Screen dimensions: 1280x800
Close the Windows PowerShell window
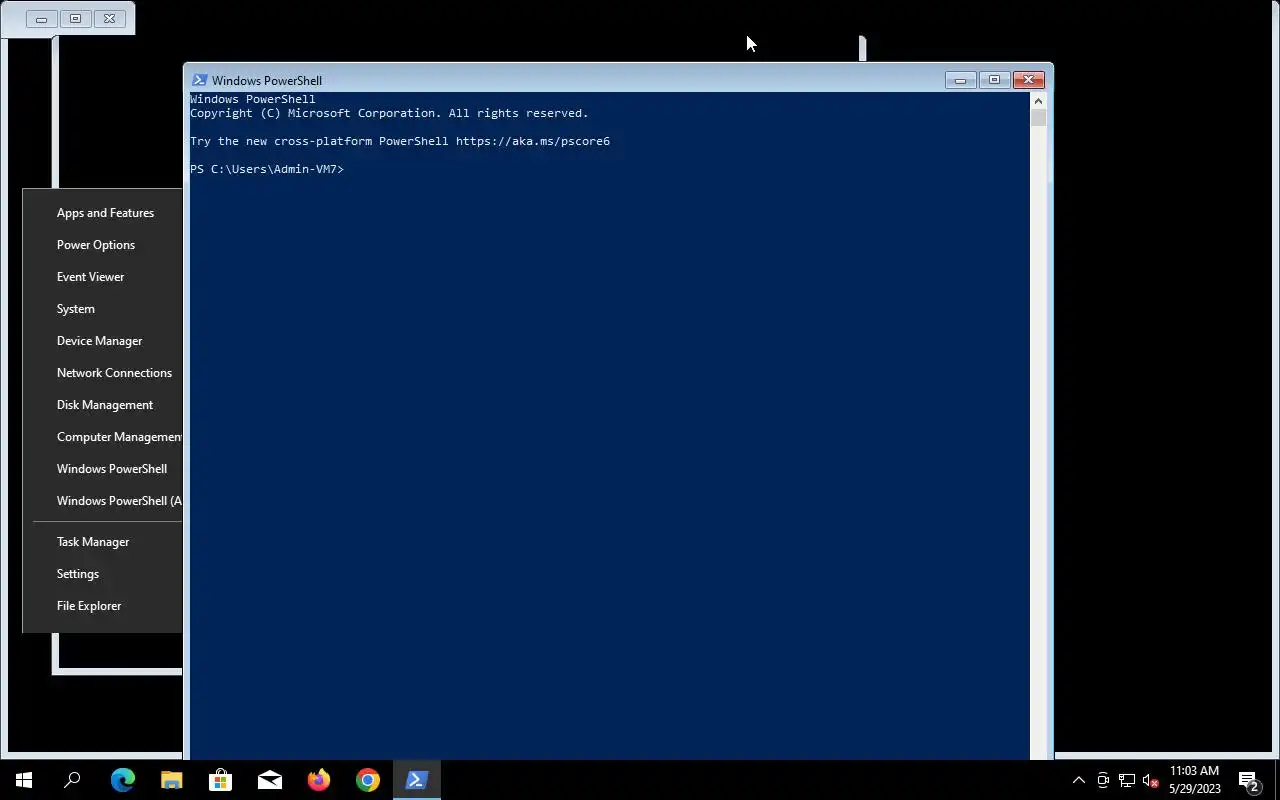click(x=1028, y=80)
